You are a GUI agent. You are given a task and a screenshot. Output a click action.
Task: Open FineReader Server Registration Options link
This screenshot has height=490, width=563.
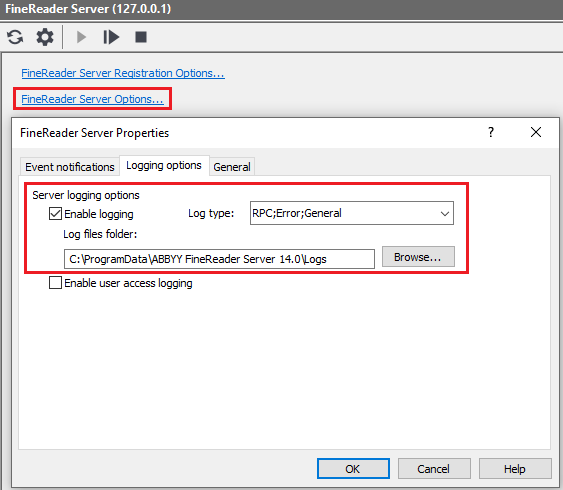[123, 73]
